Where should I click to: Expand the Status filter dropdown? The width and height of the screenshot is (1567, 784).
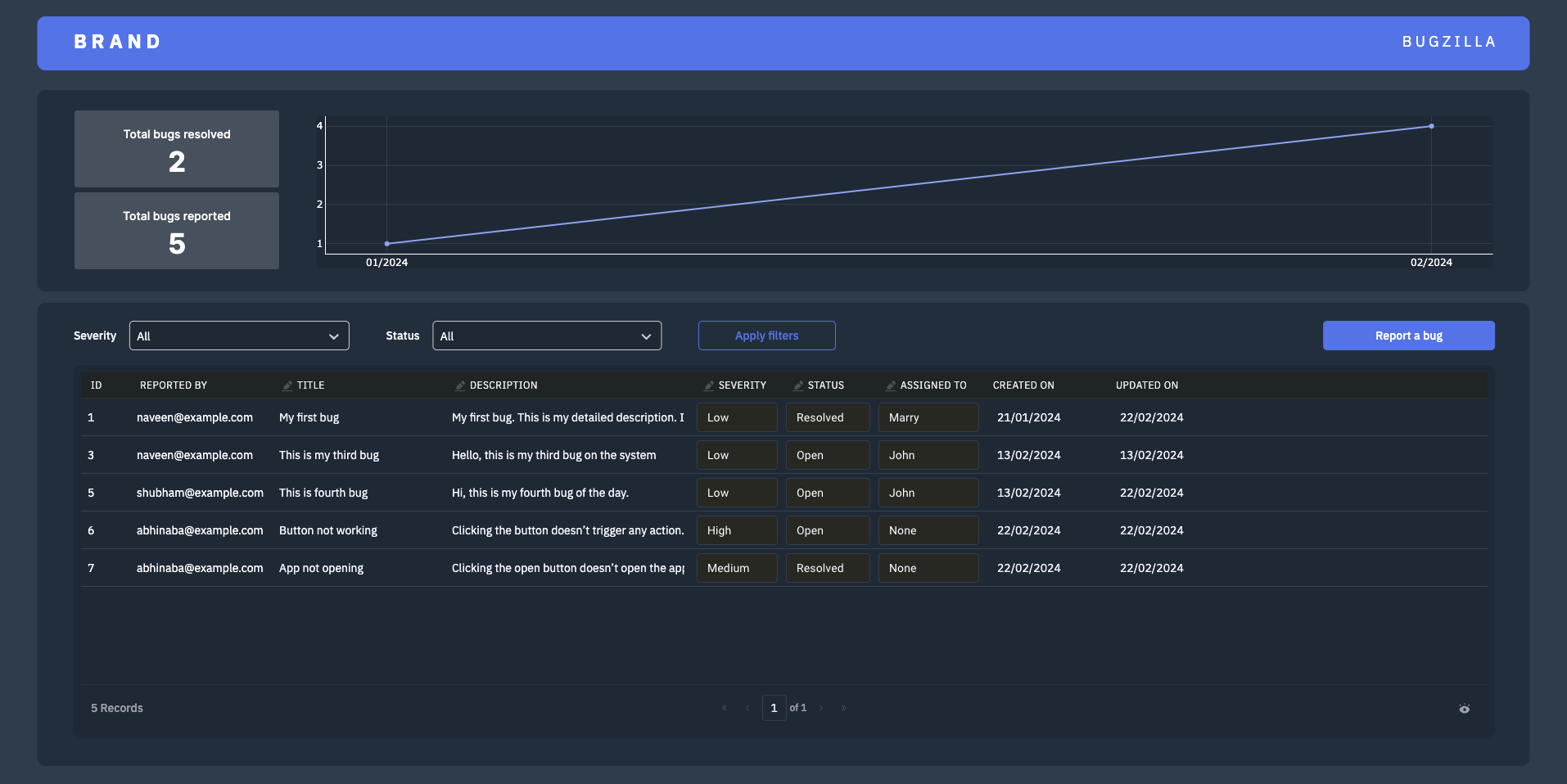point(546,336)
